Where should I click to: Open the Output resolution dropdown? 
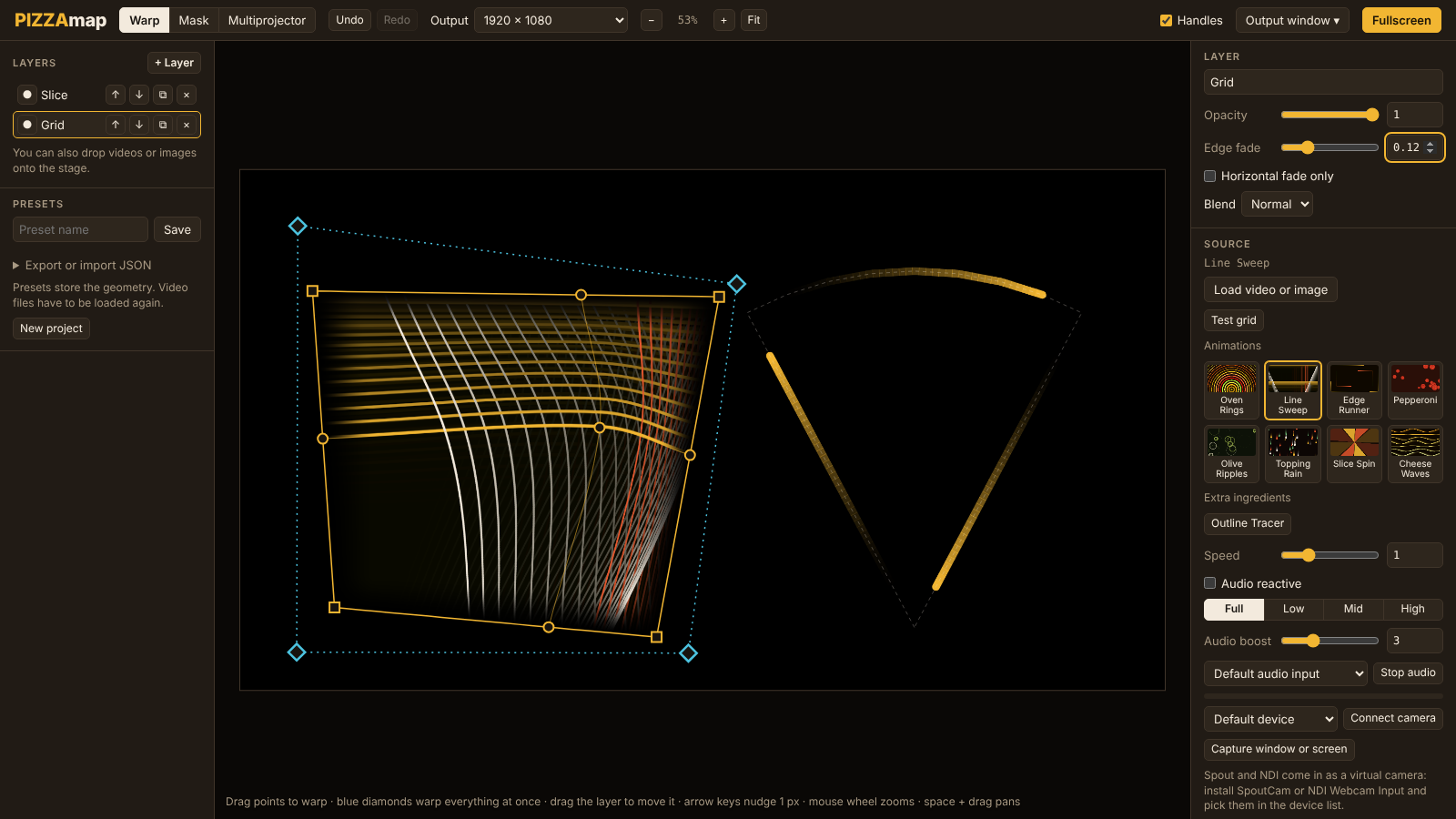pyautogui.click(x=551, y=20)
